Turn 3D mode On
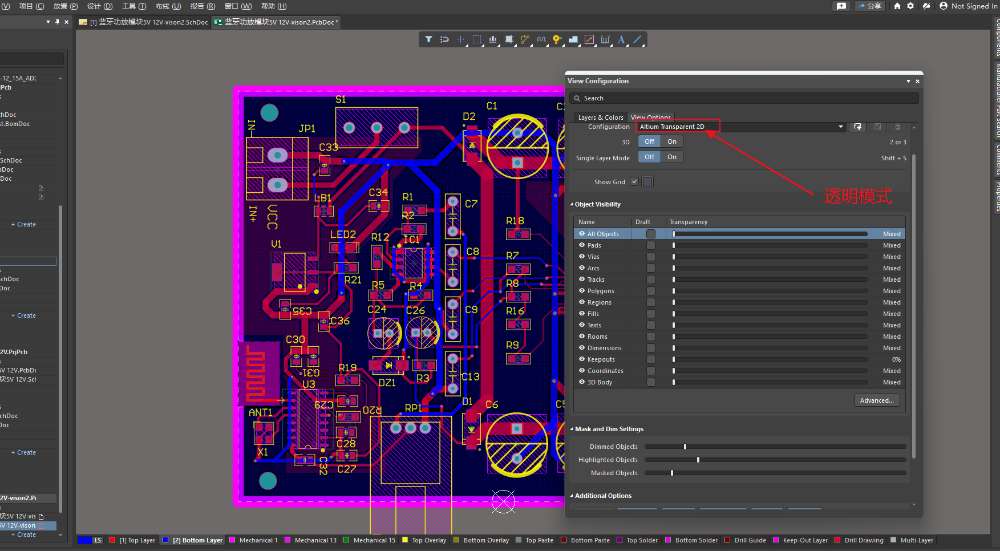Screen dimensions: 1000x551 pyautogui.click(x=672, y=142)
